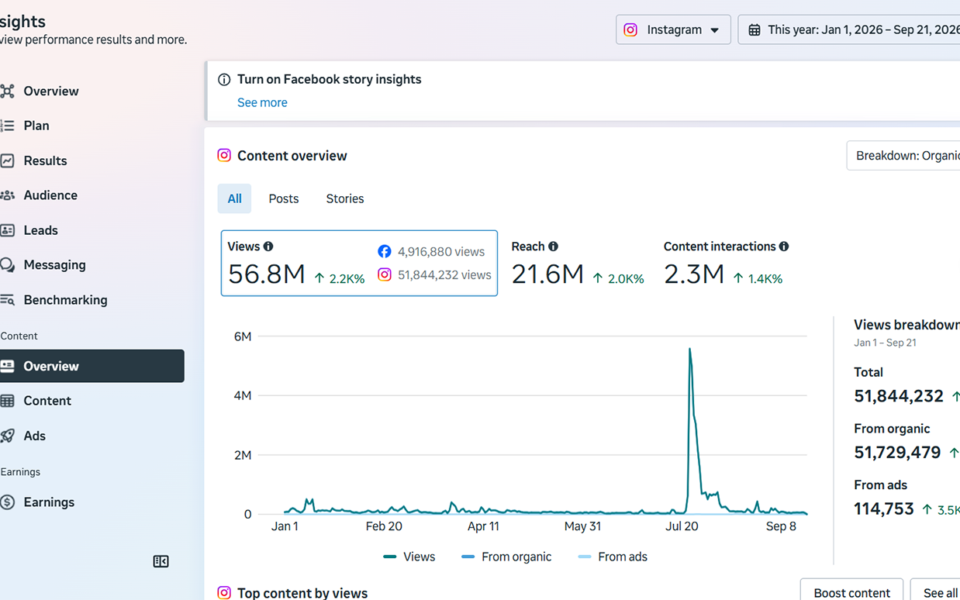Switch to the Posts tab

pyautogui.click(x=283, y=198)
